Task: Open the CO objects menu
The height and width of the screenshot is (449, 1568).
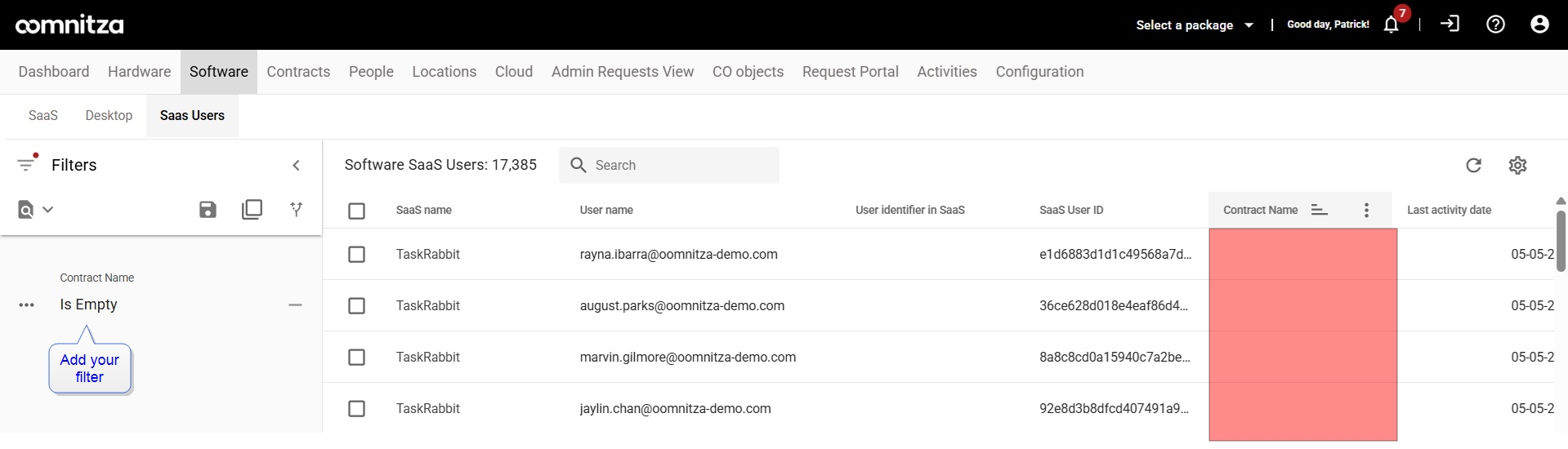Action: tap(748, 72)
